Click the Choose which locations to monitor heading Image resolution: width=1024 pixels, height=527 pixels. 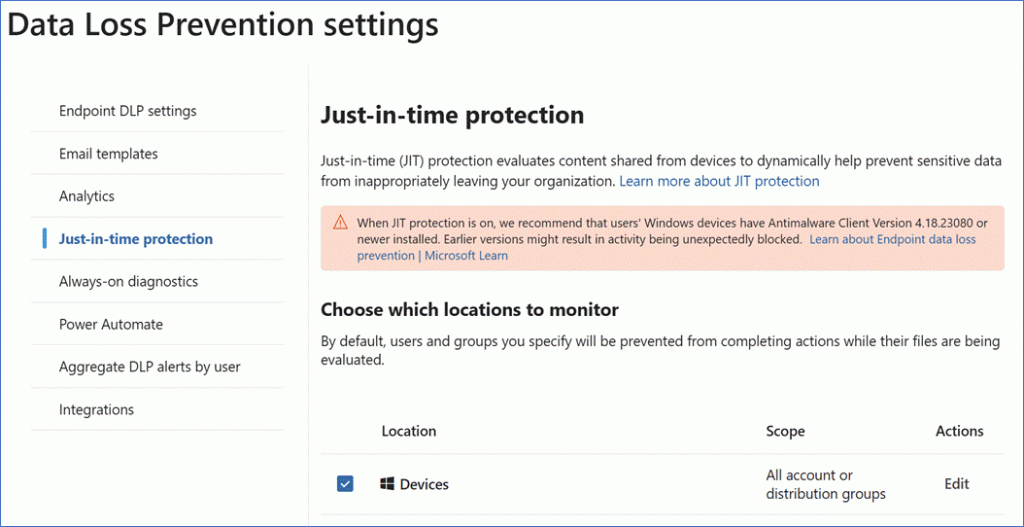pos(469,309)
